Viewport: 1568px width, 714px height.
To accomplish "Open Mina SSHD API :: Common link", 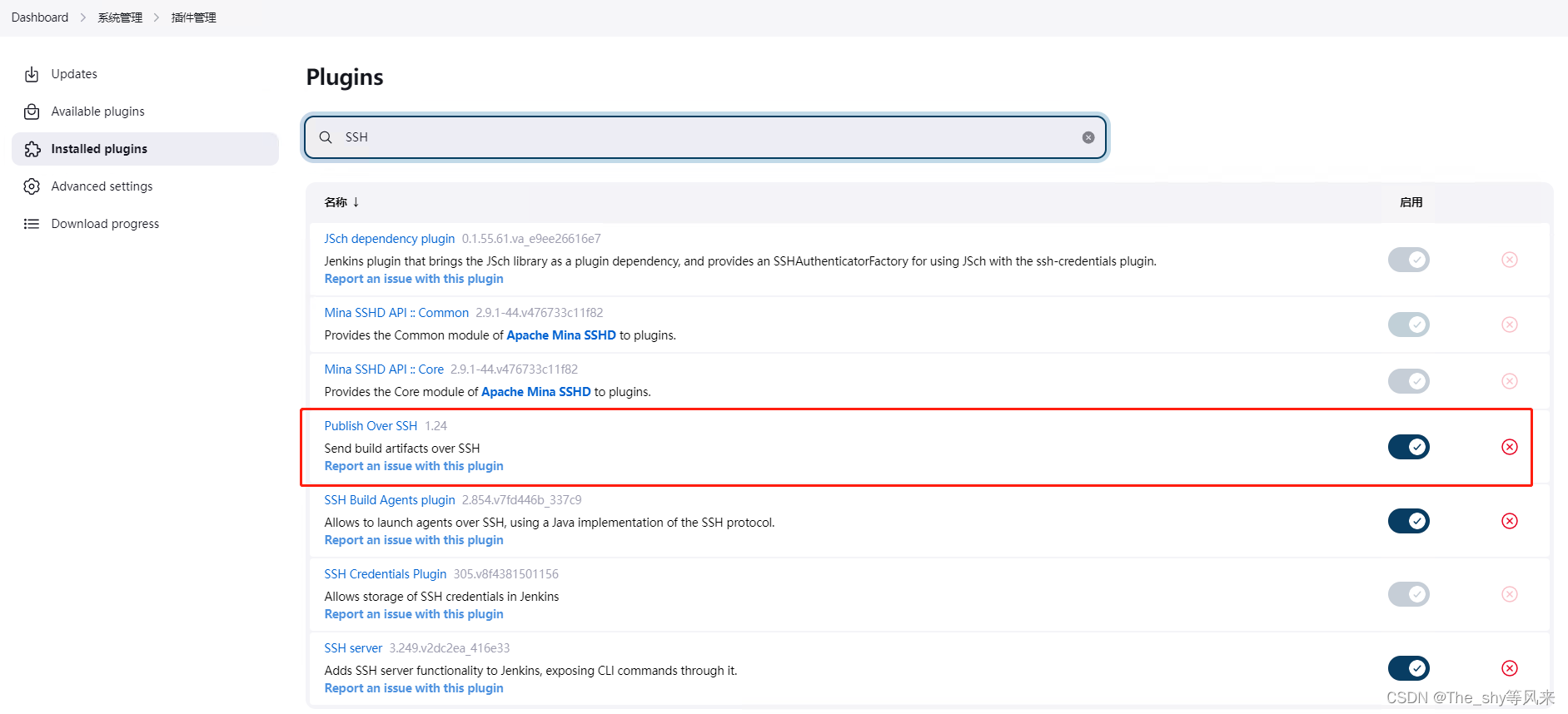I will pyautogui.click(x=396, y=313).
